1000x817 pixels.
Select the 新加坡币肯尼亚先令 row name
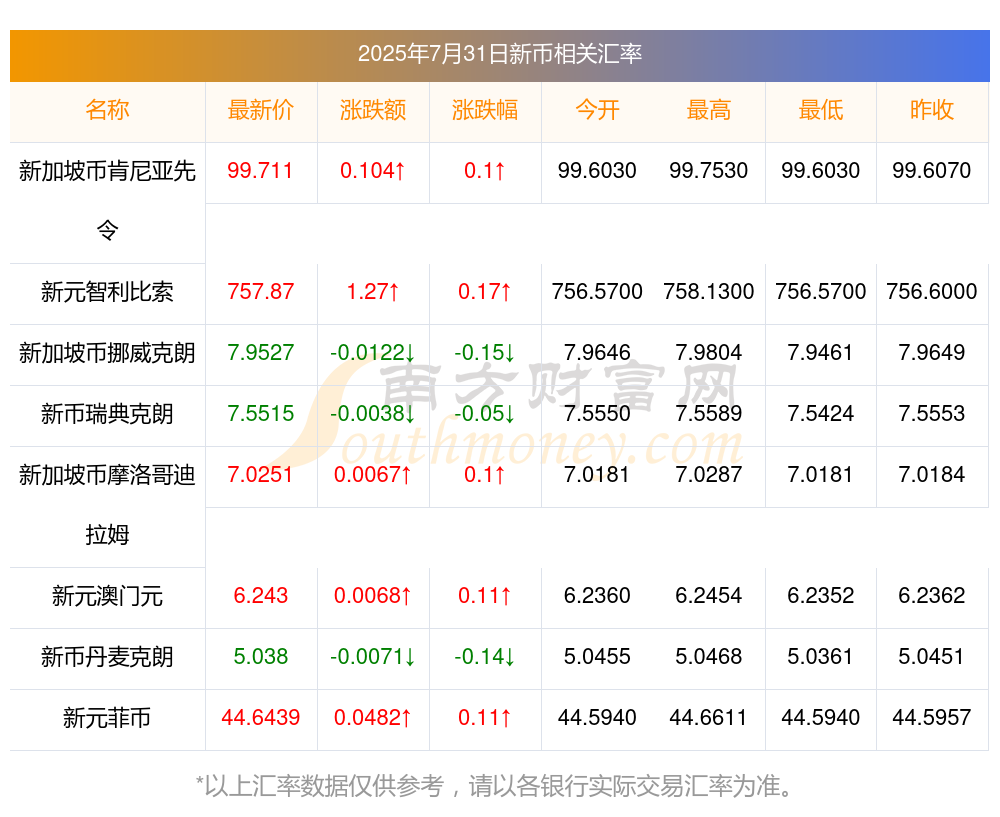pyautogui.click(x=107, y=200)
